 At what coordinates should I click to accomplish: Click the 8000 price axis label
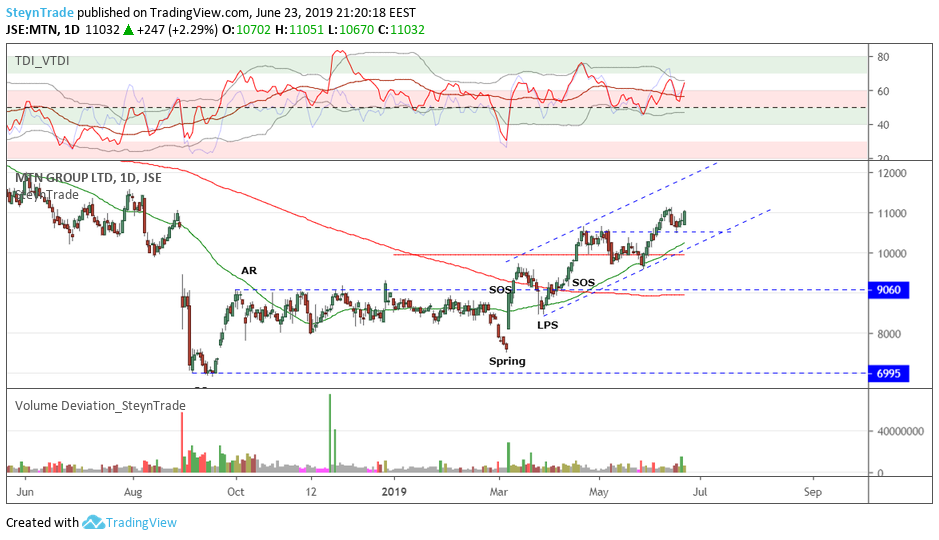(889, 333)
